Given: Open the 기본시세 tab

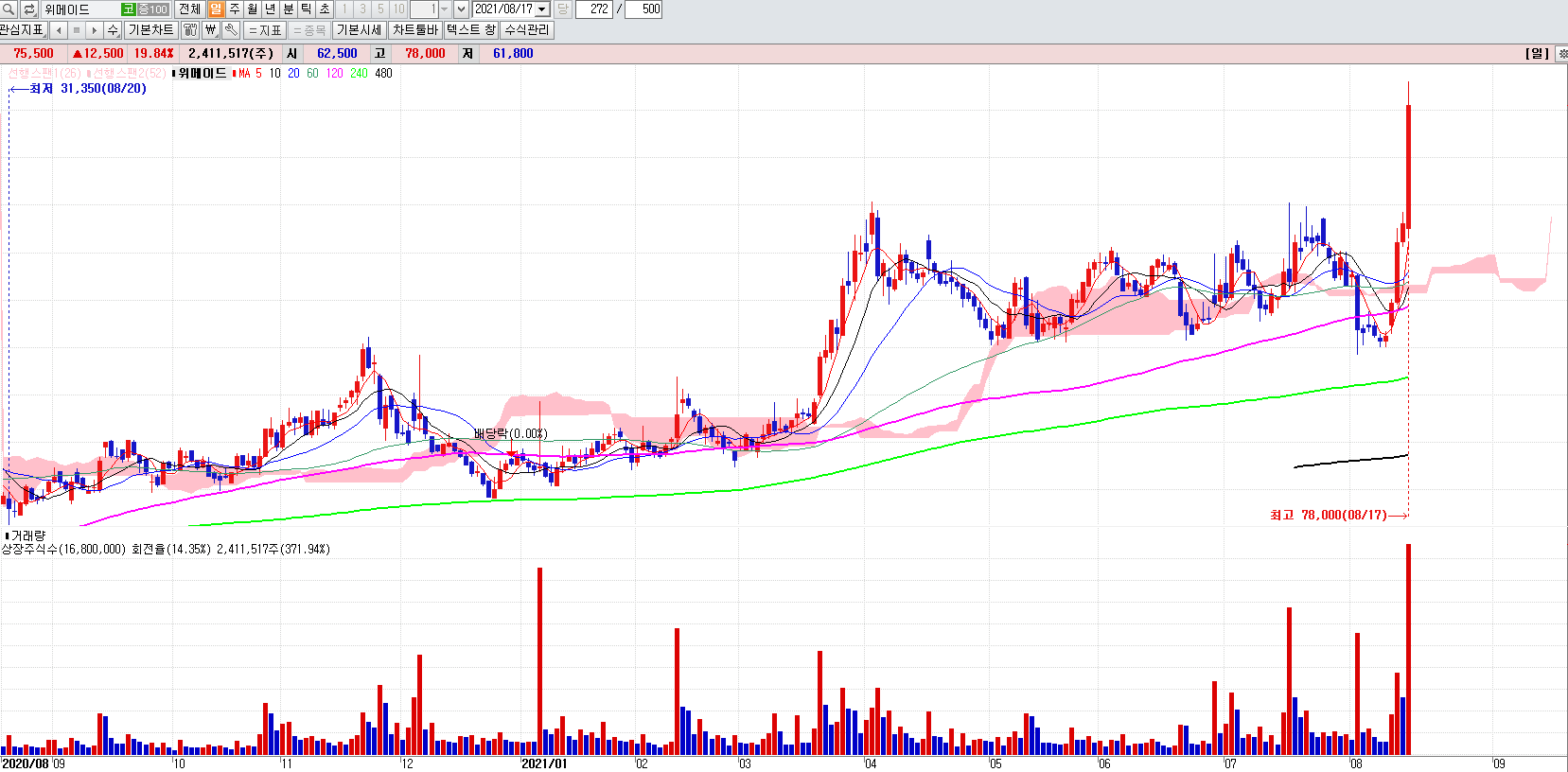Looking at the screenshot, I should tap(360, 30).
